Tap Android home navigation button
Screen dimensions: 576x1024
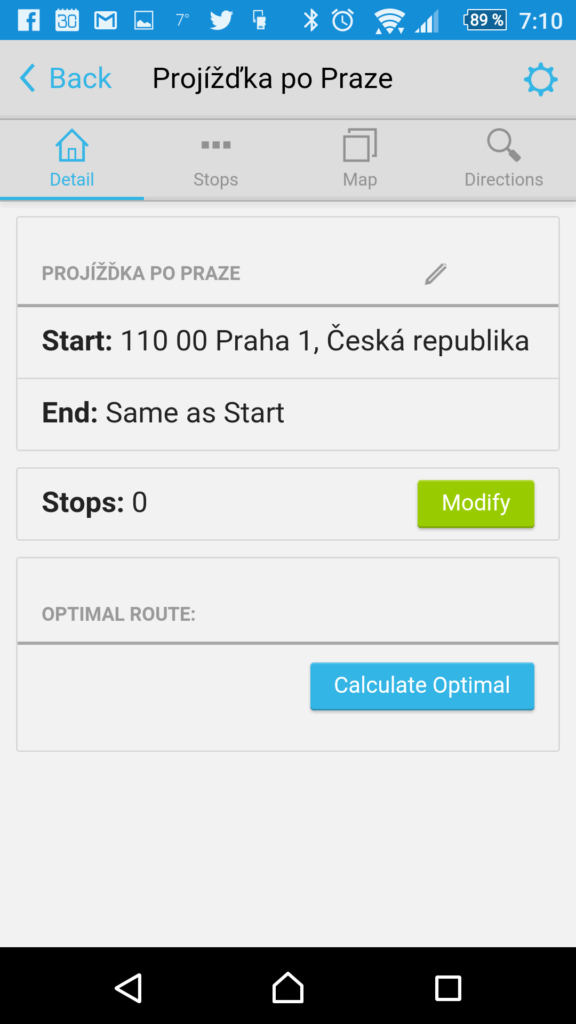(288, 987)
